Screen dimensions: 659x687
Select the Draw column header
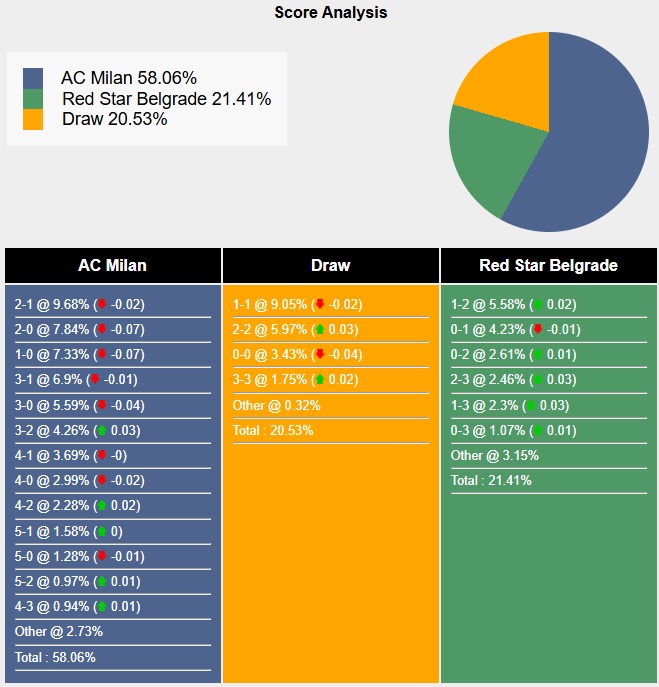[x=331, y=266]
